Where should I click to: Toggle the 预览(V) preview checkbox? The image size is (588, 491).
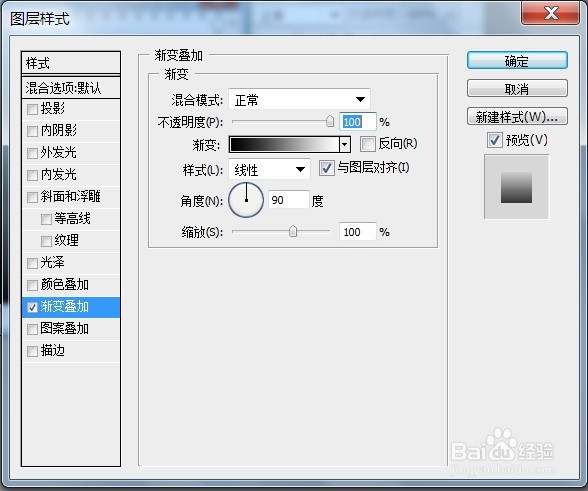click(495, 140)
